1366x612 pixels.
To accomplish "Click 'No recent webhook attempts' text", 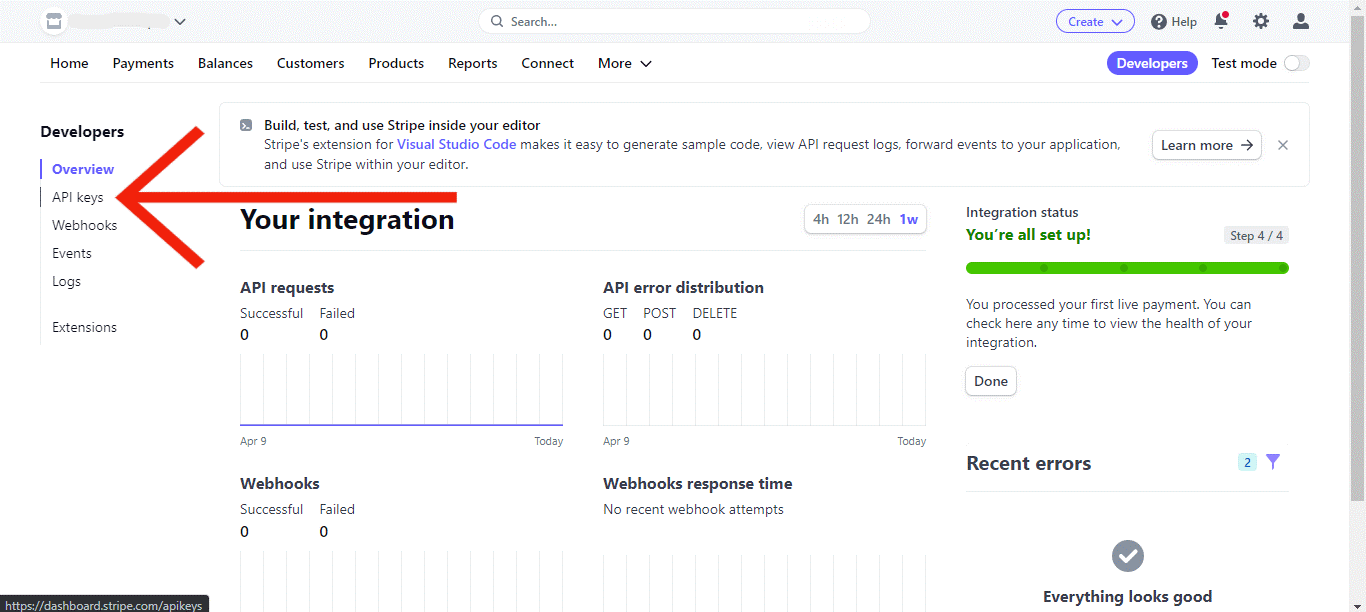I will (x=693, y=510).
